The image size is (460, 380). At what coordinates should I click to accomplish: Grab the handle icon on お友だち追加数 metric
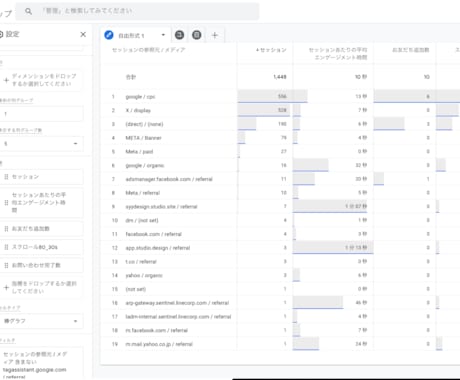6,229
